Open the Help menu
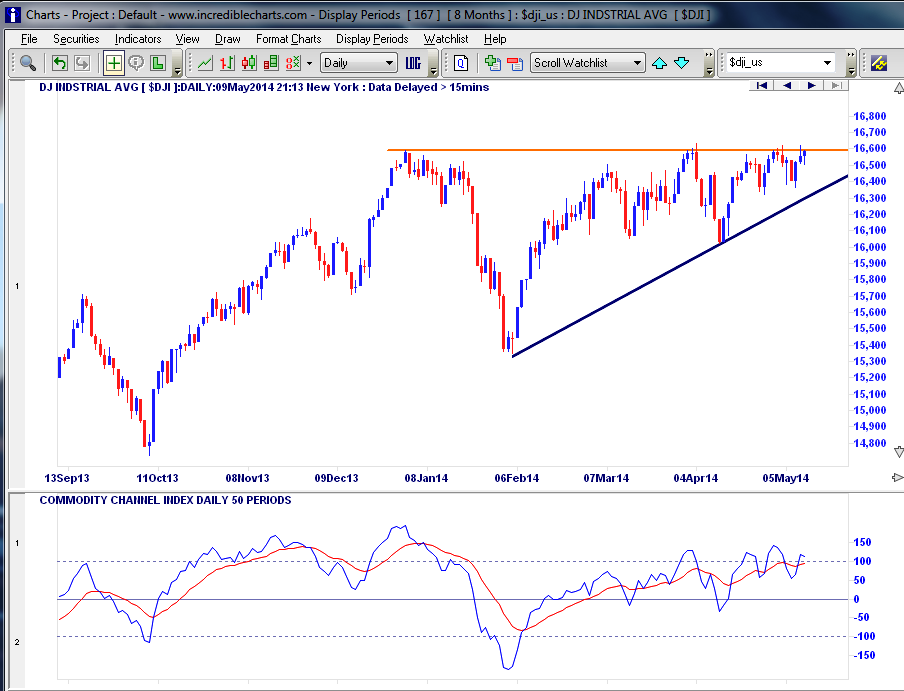The image size is (904, 691). (495, 39)
